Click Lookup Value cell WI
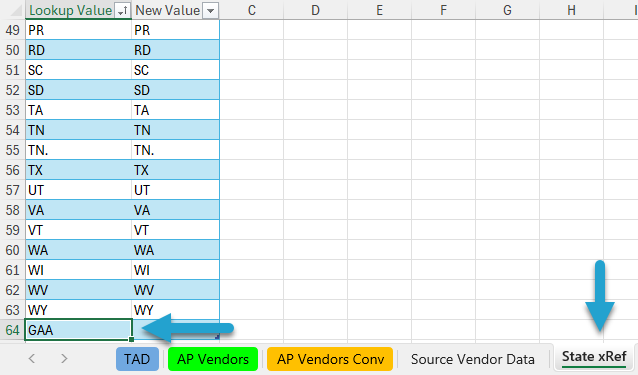Image resolution: width=638 pixels, height=375 pixels. (79, 270)
